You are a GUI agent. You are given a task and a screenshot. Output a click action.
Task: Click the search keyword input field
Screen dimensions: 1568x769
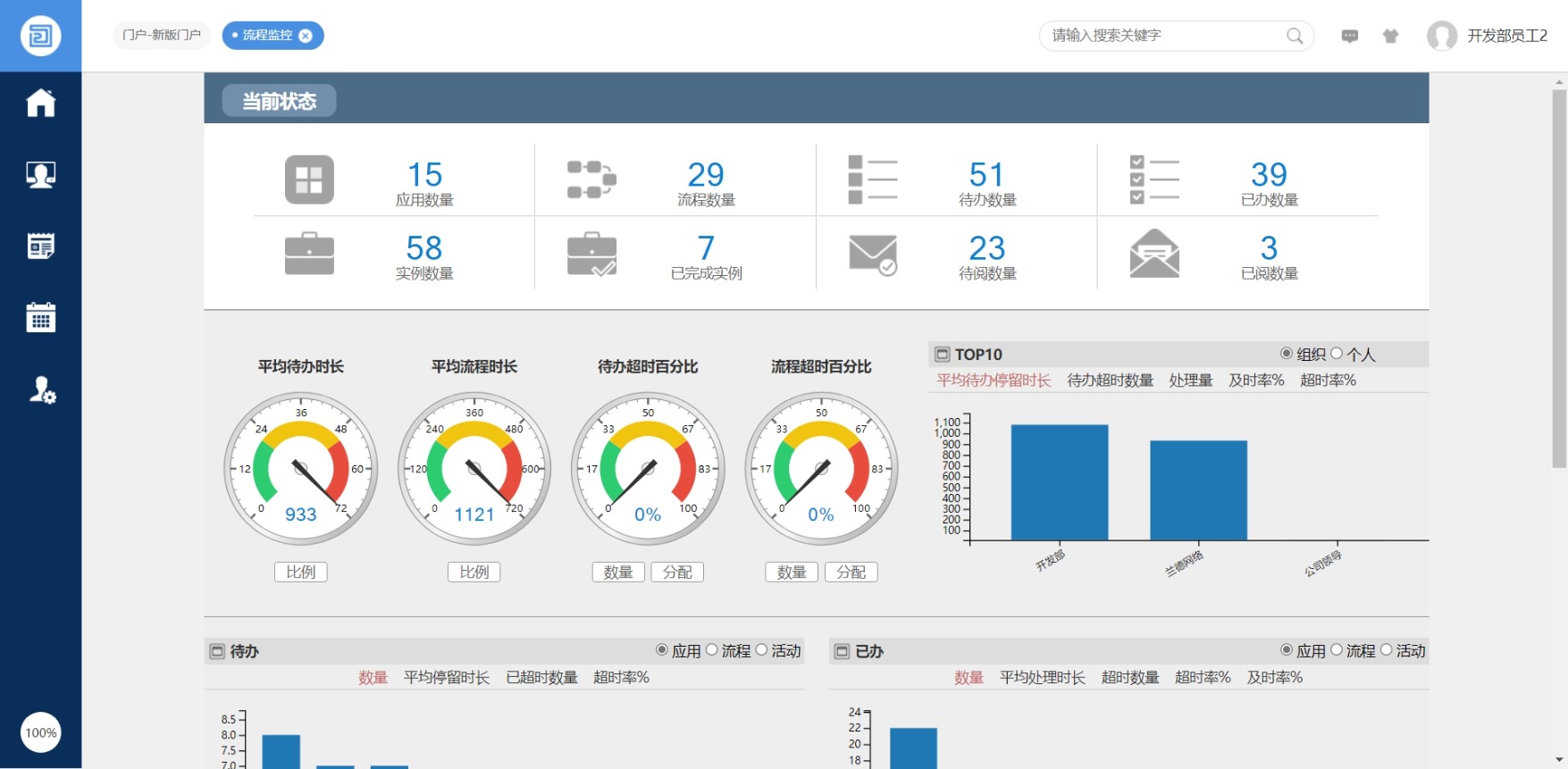point(1161,36)
